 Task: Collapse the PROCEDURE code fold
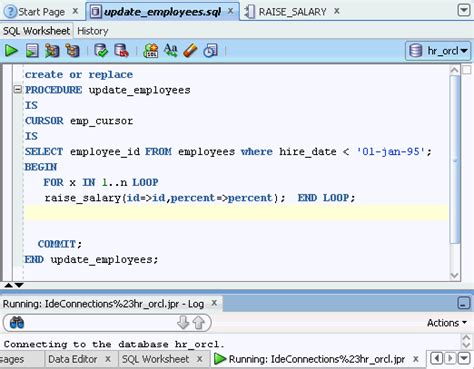(18, 89)
